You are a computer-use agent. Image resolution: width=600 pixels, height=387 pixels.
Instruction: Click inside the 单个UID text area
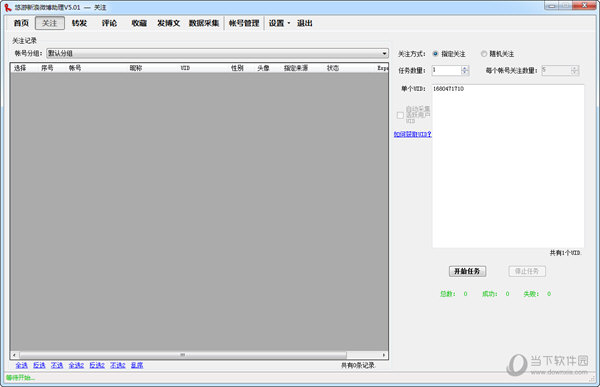[508, 166]
